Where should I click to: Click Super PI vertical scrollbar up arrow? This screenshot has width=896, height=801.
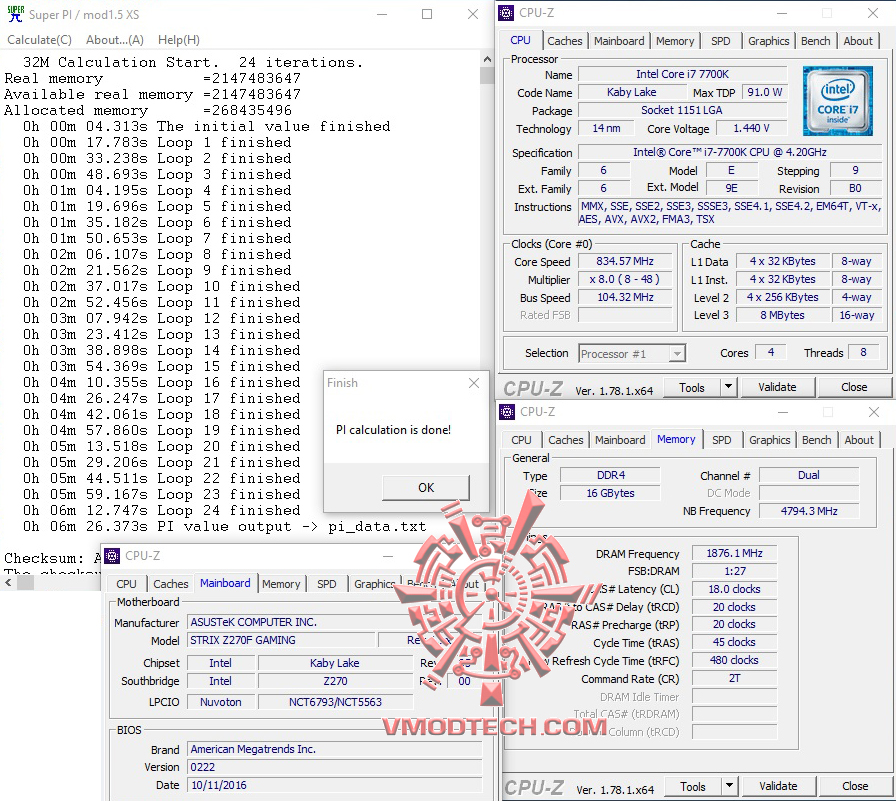[x=487, y=59]
